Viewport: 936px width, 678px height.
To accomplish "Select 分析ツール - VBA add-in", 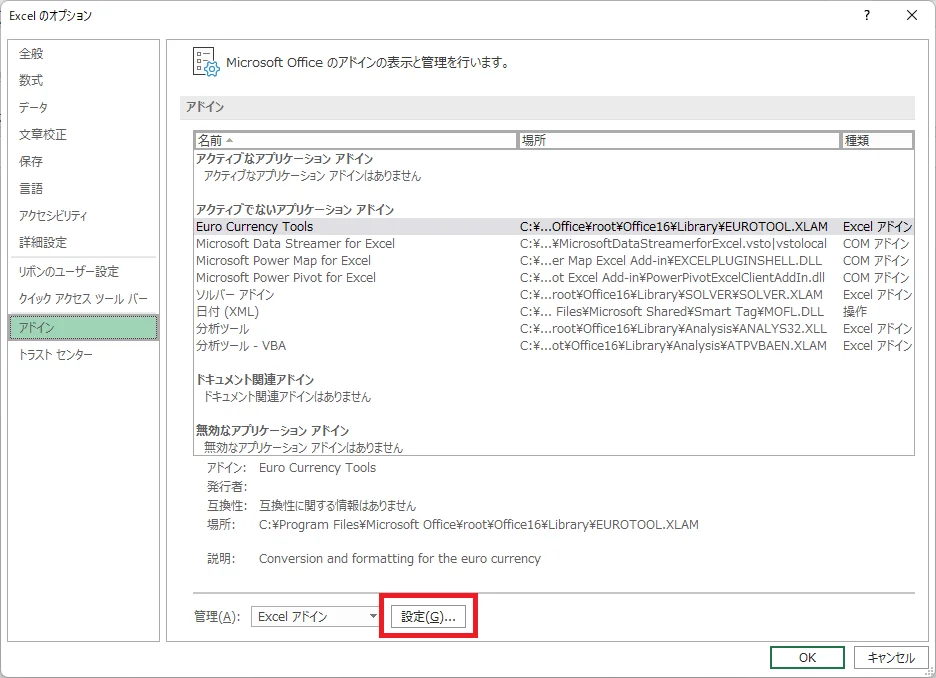I will pos(241,346).
